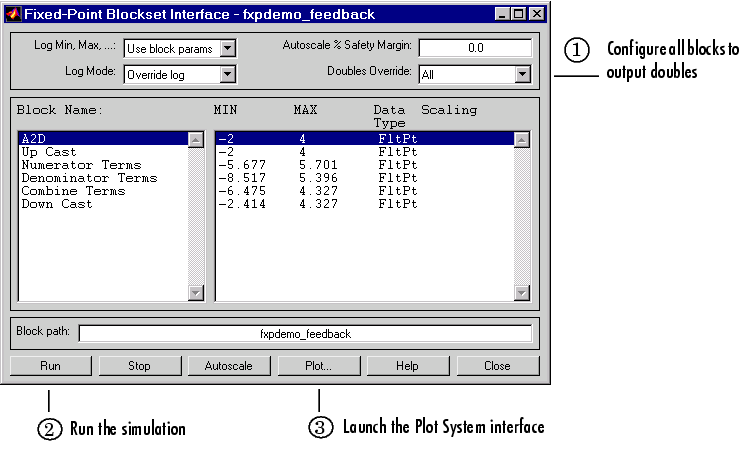750x467 pixels.
Task: Click the Stop button
Action: coord(139,366)
